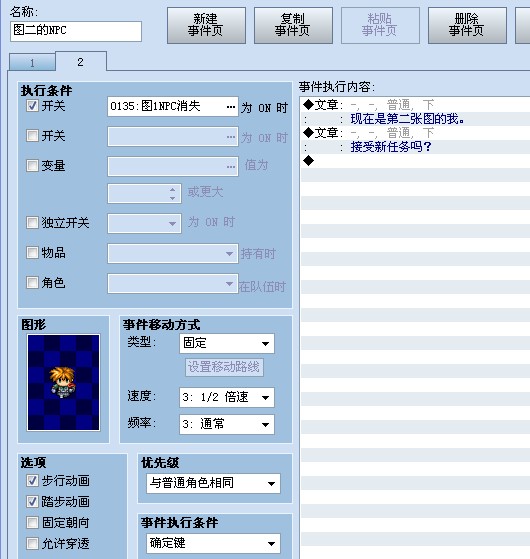Click the 新建事件页 button

(206, 26)
